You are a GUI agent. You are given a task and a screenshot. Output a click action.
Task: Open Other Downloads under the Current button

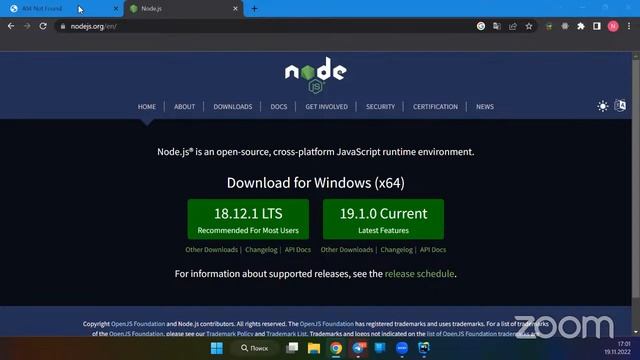(x=347, y=249)
